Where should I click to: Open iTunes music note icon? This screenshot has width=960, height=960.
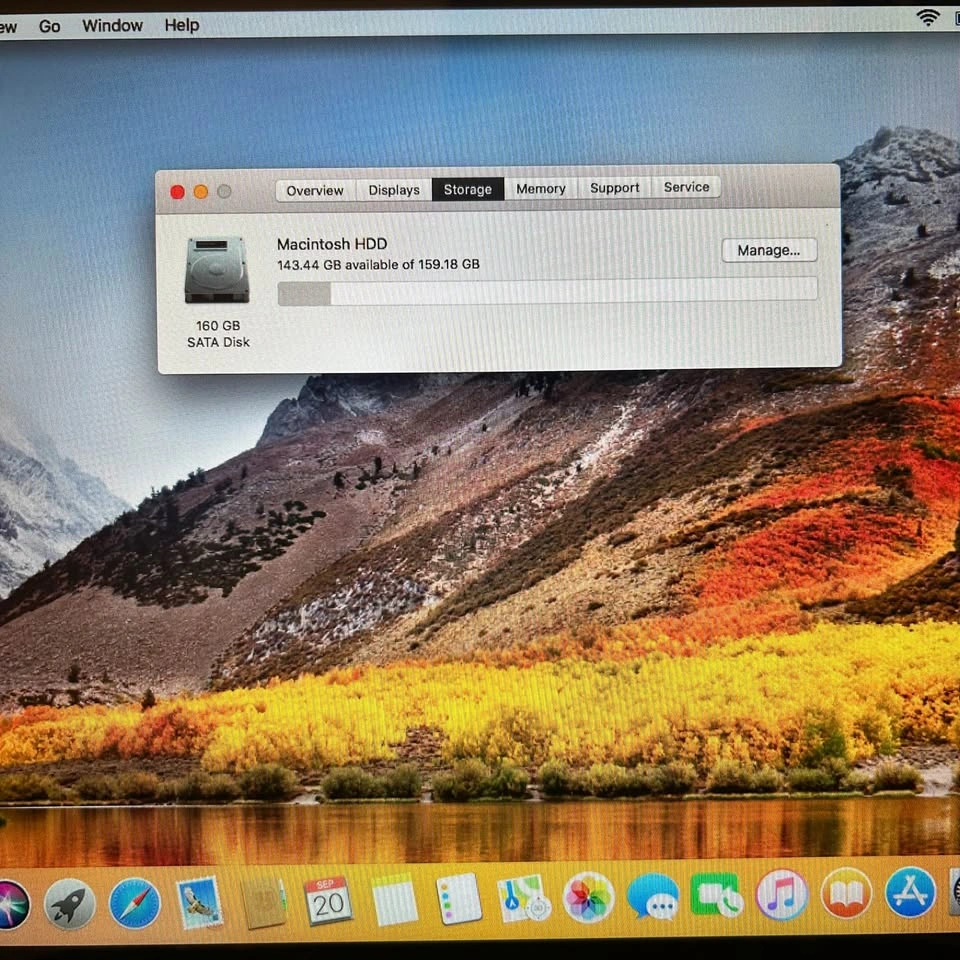coord(782,894)
